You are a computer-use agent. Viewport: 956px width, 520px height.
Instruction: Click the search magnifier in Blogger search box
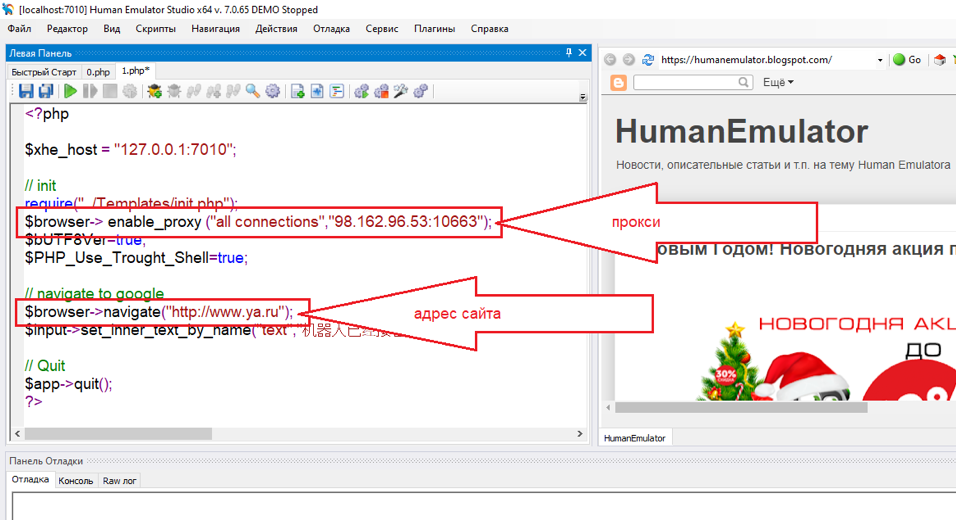pos(743,82)
